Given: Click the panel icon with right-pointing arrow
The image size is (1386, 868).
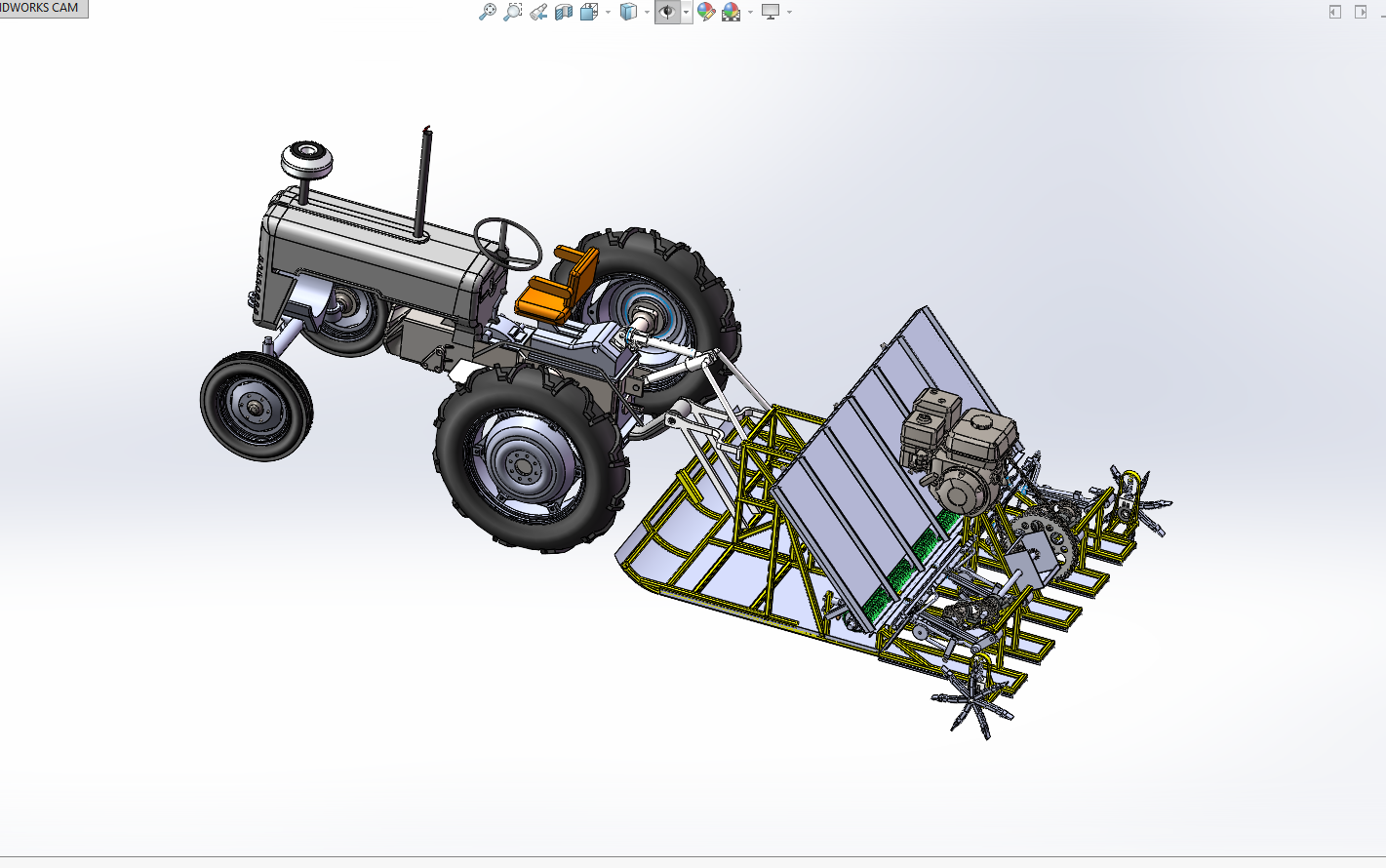Looking at the screenshot, I should click(x=1361, y=12).
